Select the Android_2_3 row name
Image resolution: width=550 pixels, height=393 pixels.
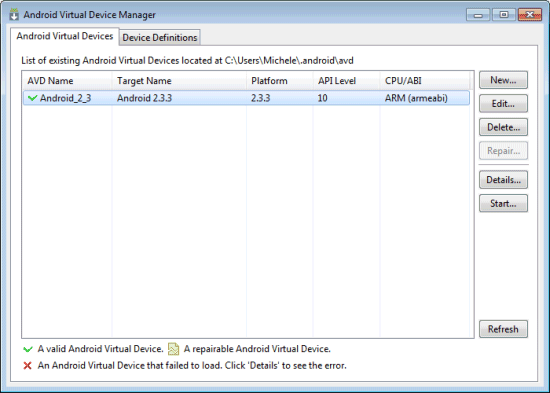click(x=65, y=98)
